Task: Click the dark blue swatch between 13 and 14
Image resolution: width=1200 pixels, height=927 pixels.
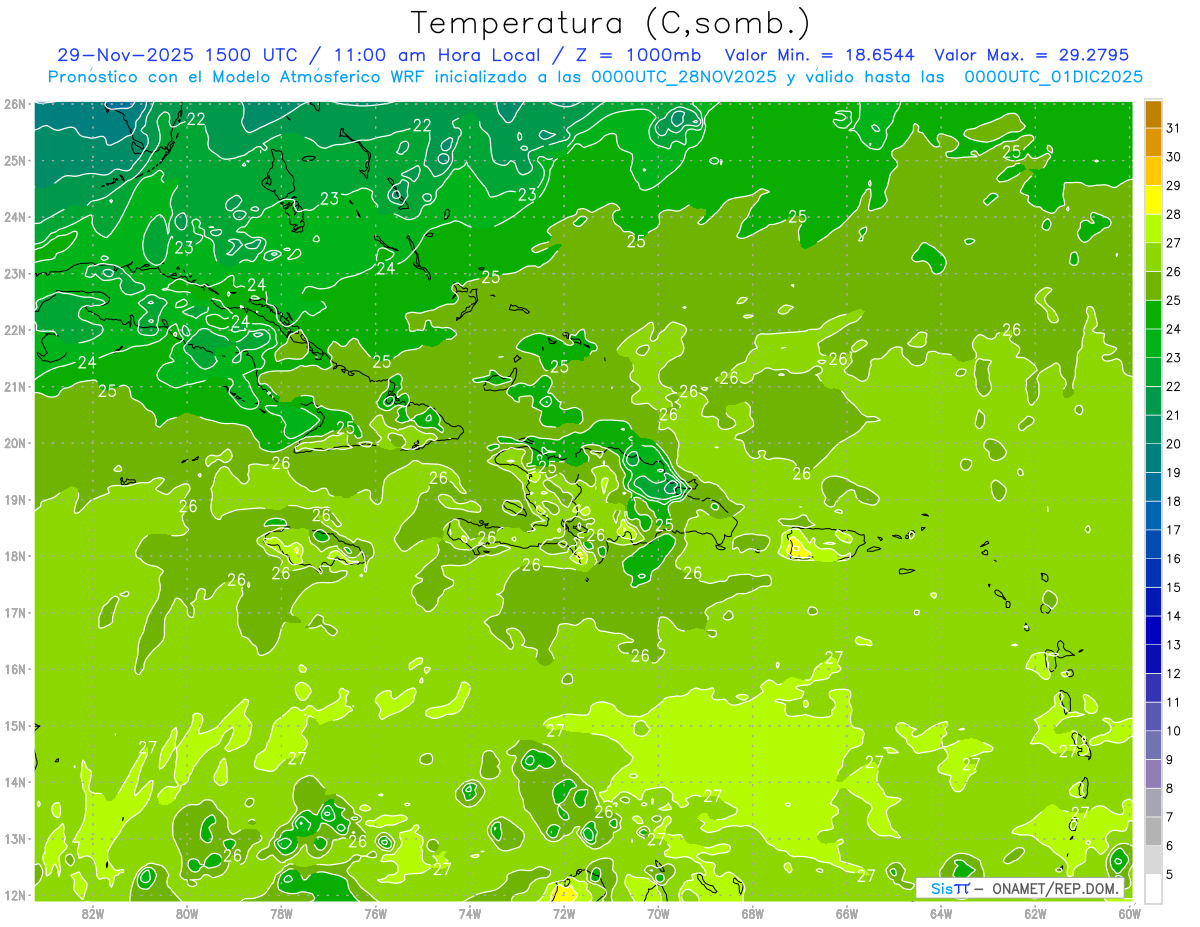Action: 1153,630
